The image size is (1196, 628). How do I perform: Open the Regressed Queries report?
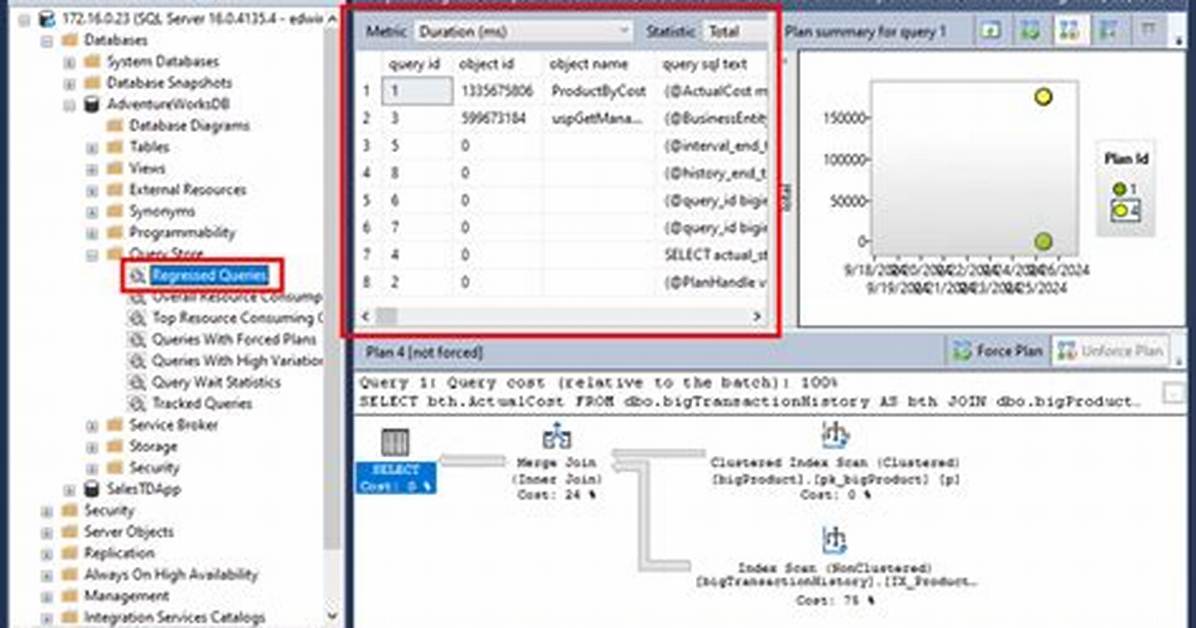209,275
